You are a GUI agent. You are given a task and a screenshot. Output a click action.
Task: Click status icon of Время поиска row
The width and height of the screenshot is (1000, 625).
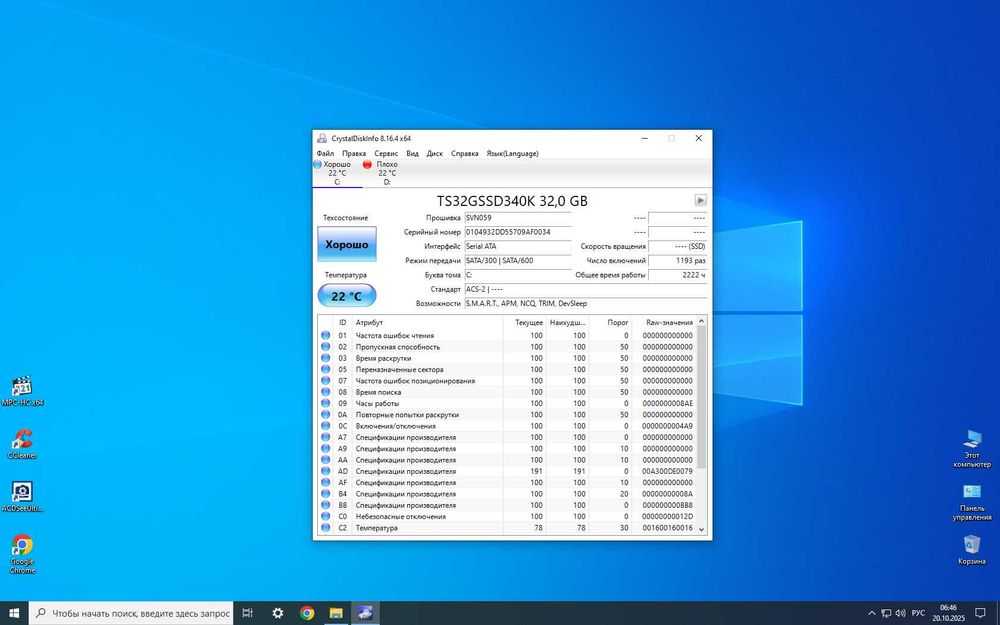click(x=325, y=392)
